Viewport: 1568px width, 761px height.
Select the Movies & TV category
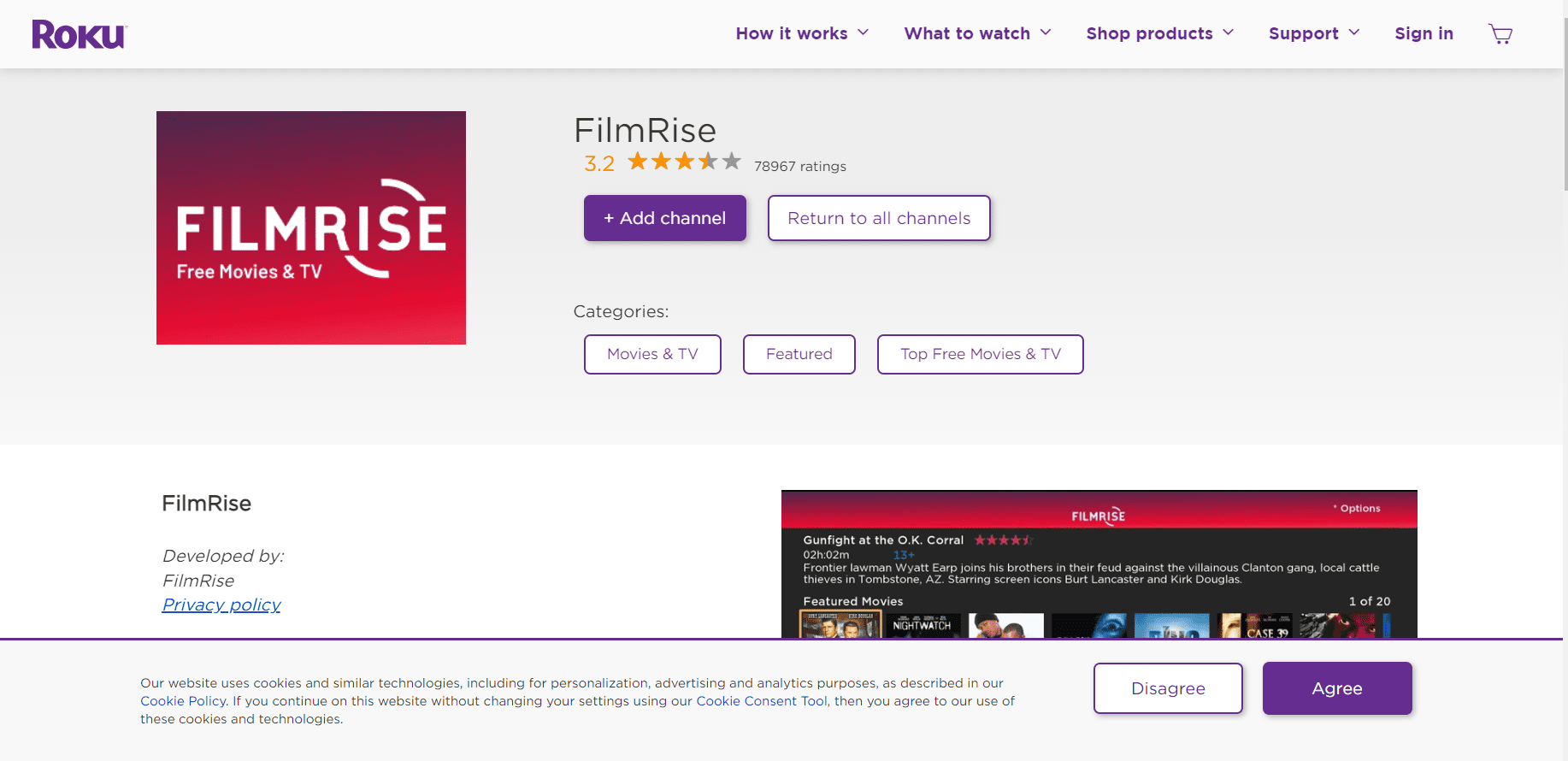coord(652,354)
